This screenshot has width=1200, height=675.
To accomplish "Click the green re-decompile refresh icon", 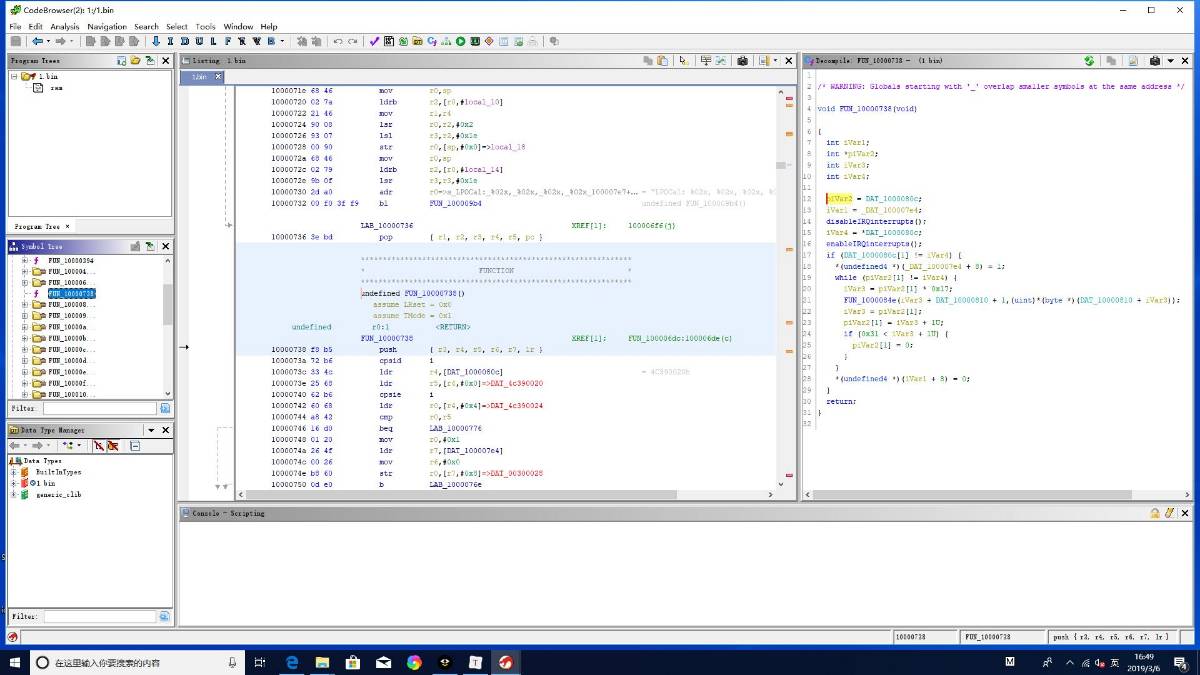I will point(1089,61).
